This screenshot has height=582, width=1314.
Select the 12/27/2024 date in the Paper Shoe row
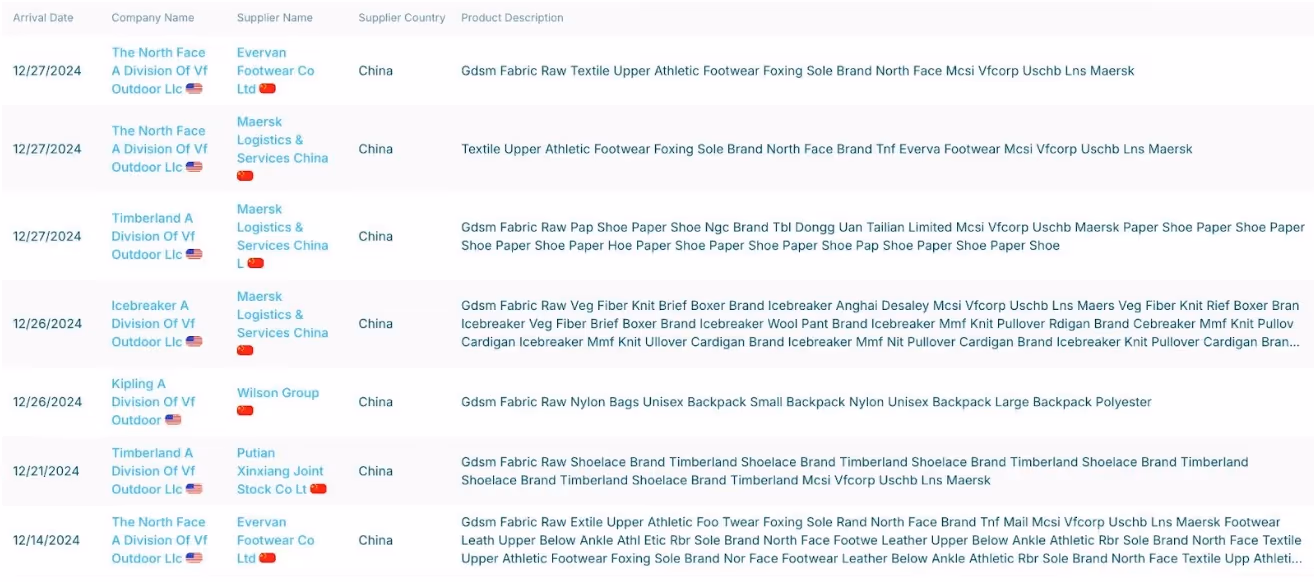click(47, 236)
